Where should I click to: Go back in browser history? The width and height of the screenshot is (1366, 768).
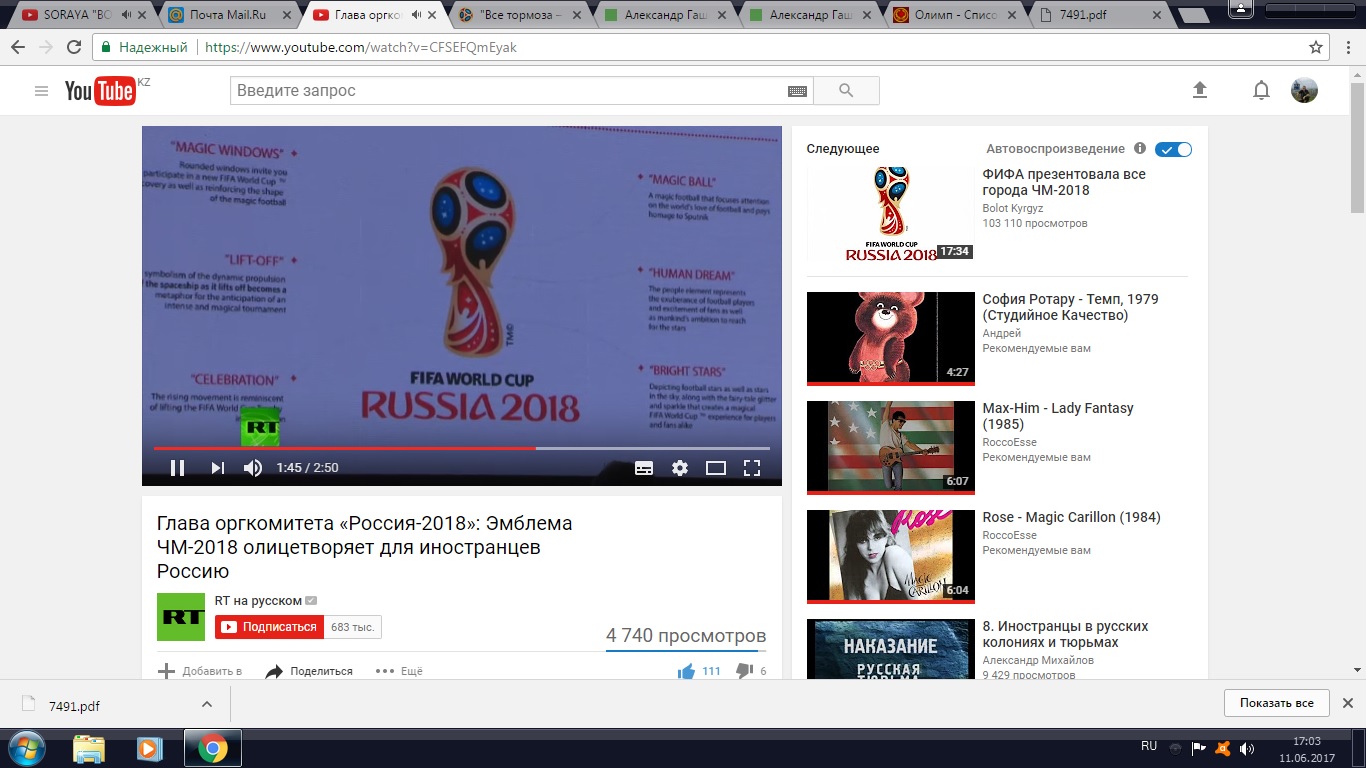pos(18,47)
